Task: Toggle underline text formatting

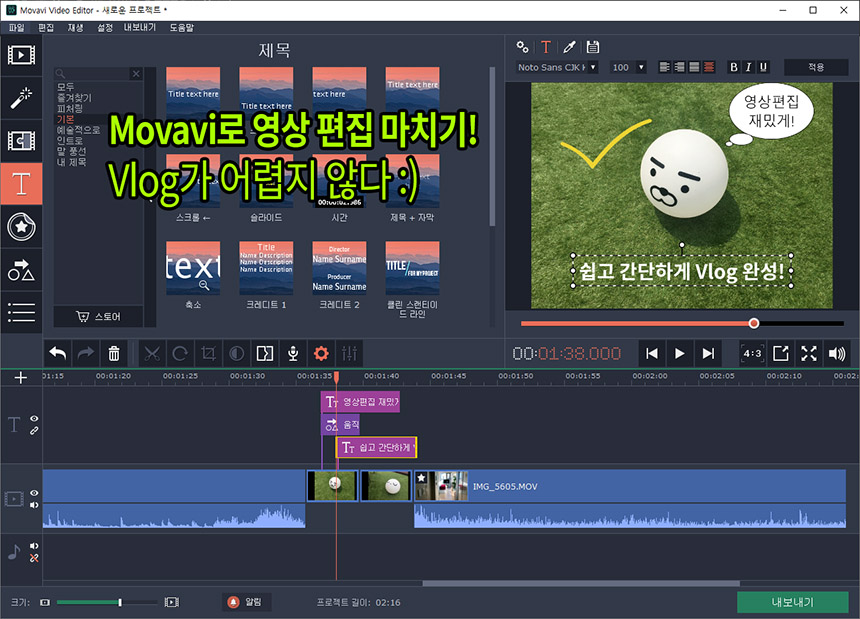Action: [x=763, y=67]
